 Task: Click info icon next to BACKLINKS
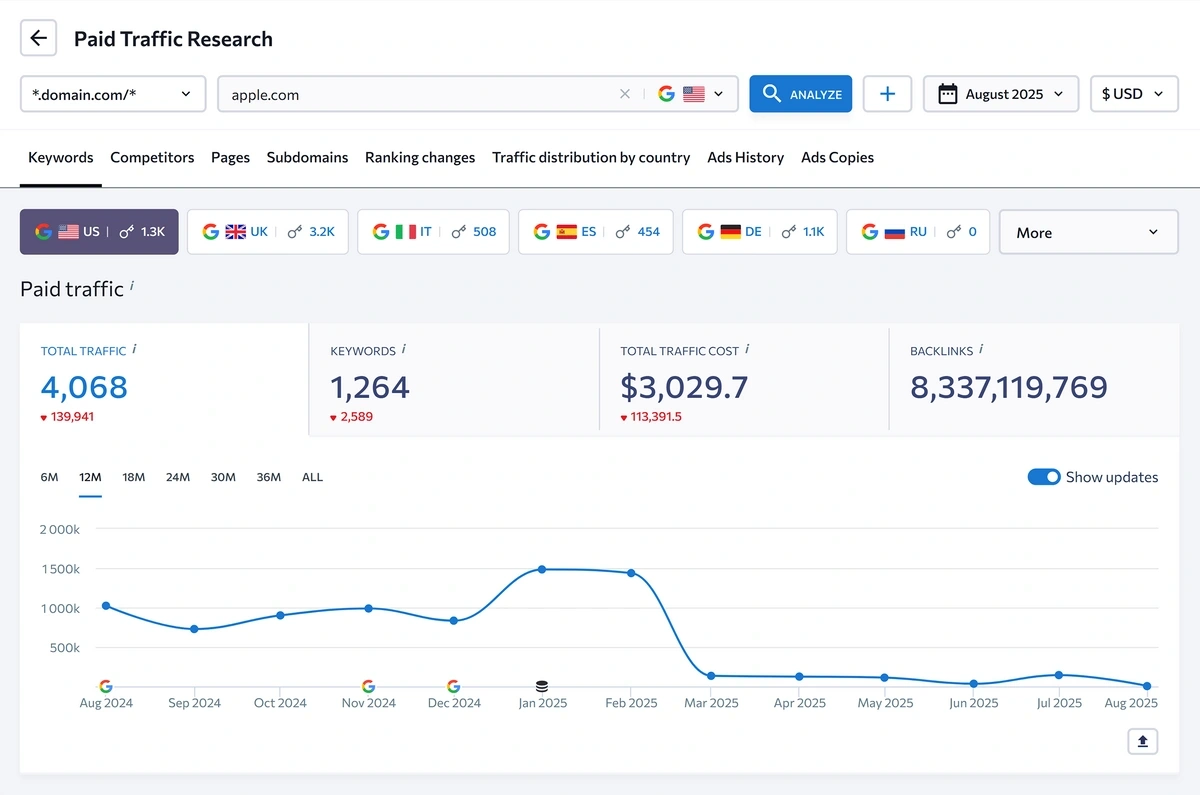coord(981,349)
